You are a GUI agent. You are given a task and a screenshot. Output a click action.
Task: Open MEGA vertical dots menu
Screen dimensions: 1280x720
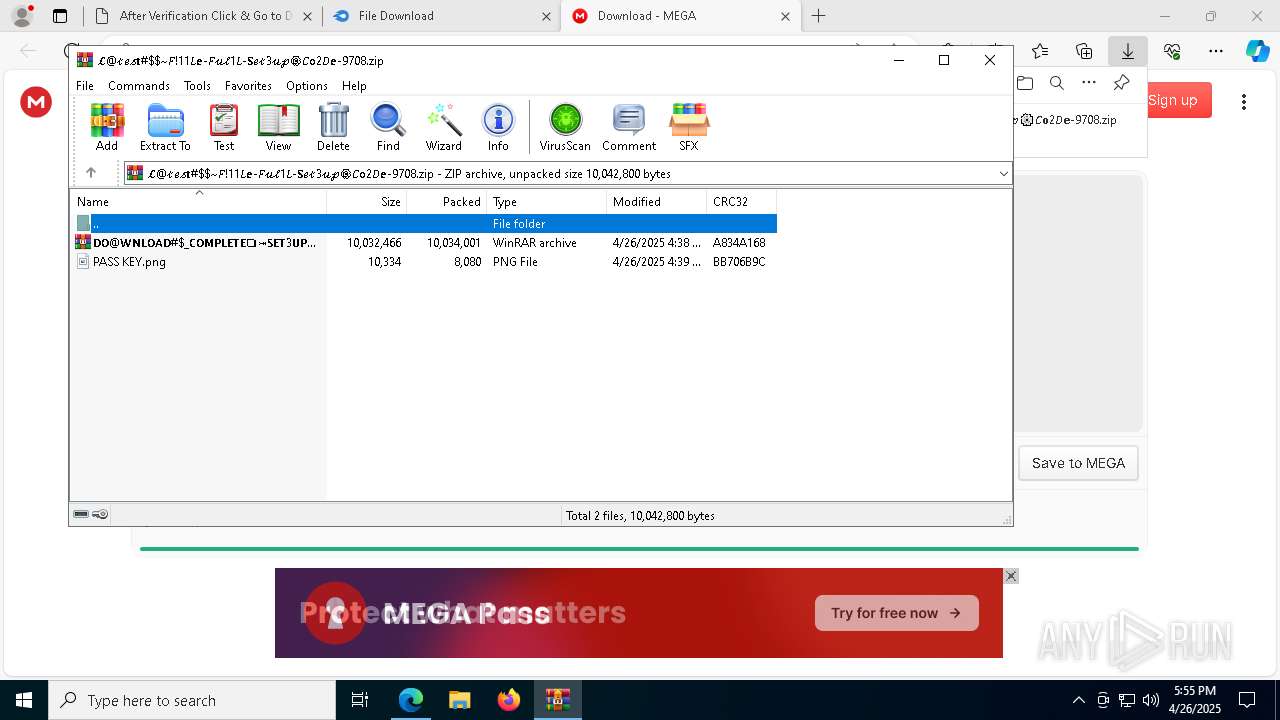1244,101
